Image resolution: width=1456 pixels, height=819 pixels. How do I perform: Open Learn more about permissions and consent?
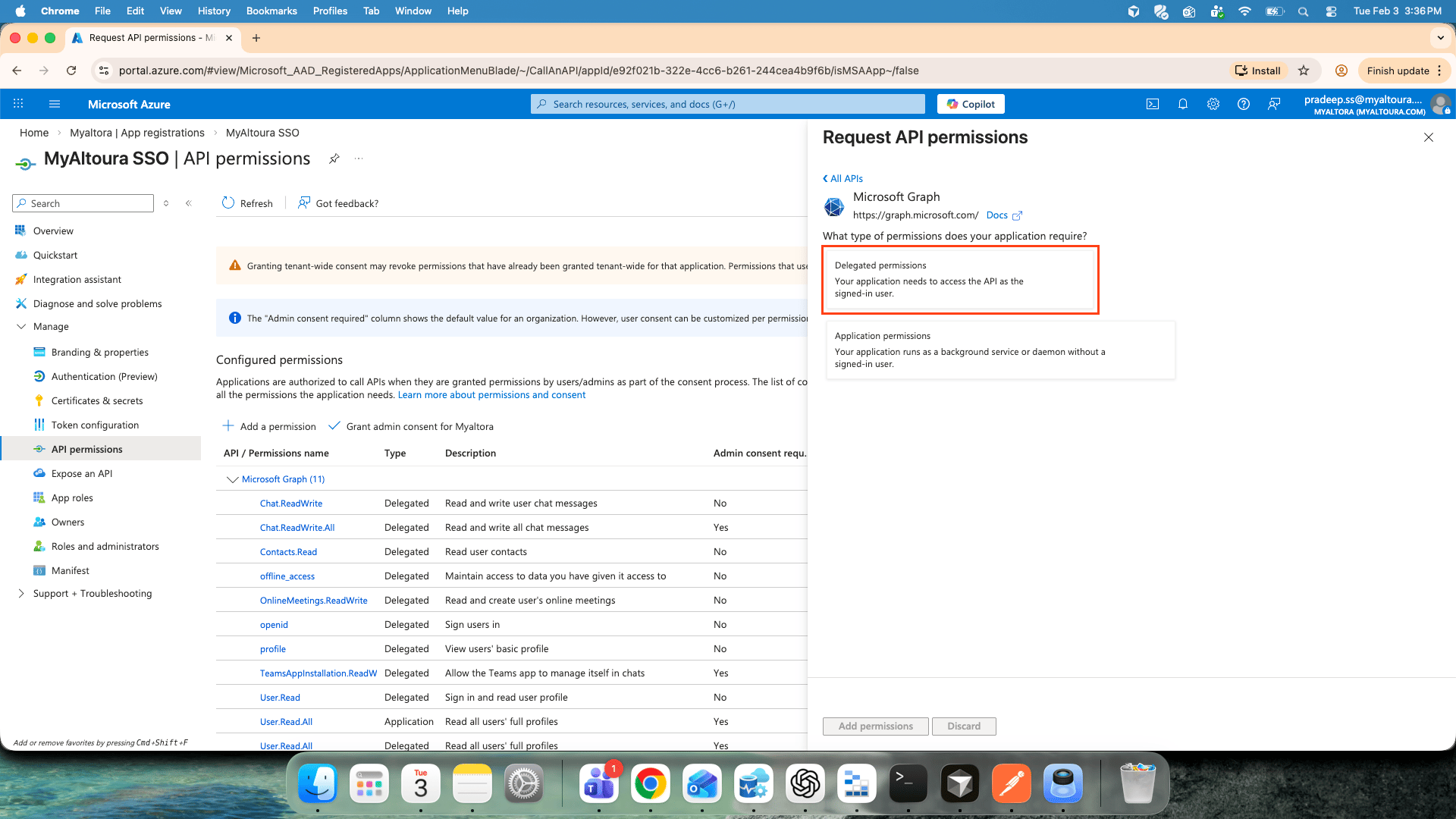(x=491, y=395)
